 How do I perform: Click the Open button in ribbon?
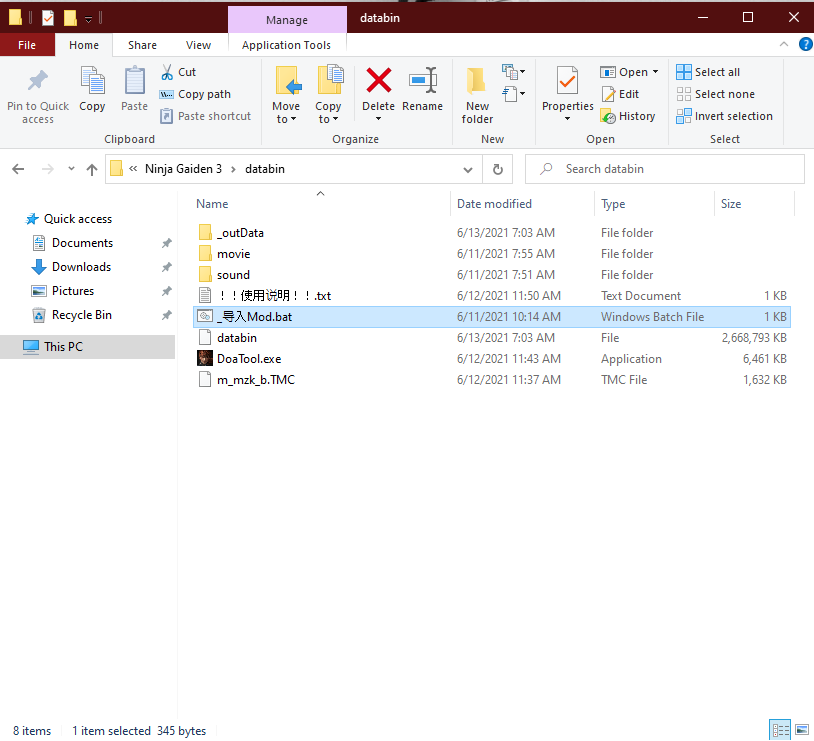click(624, 72)
